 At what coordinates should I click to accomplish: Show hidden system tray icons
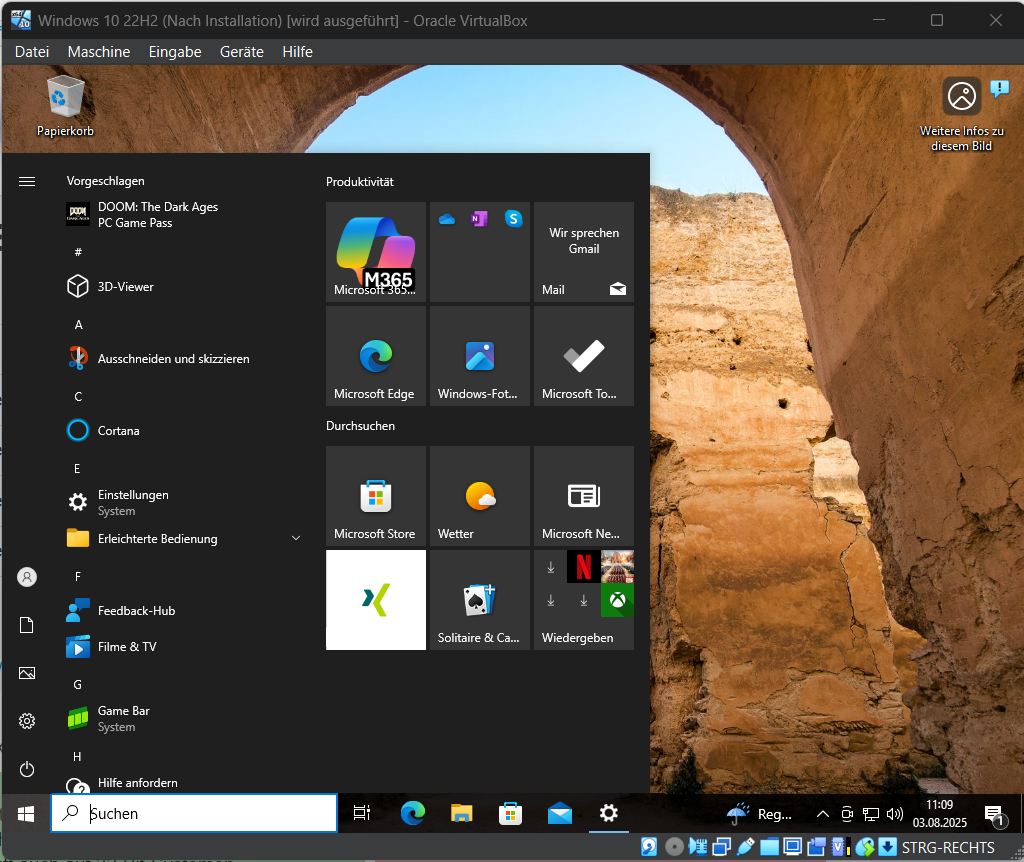pyautogui.click(x=822, y=814)
